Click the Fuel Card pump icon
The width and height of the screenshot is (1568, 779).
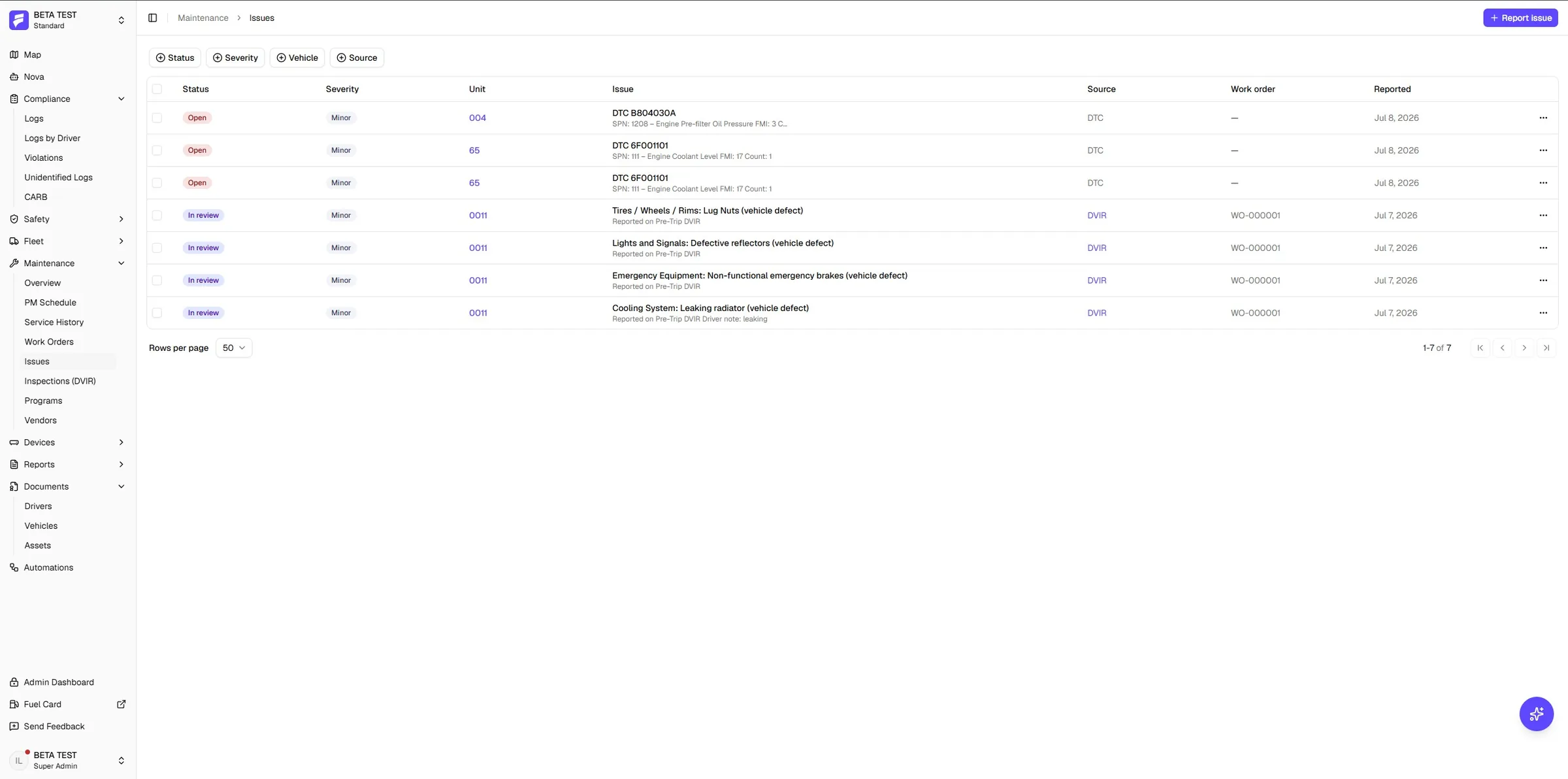click(x=14, y=704)
